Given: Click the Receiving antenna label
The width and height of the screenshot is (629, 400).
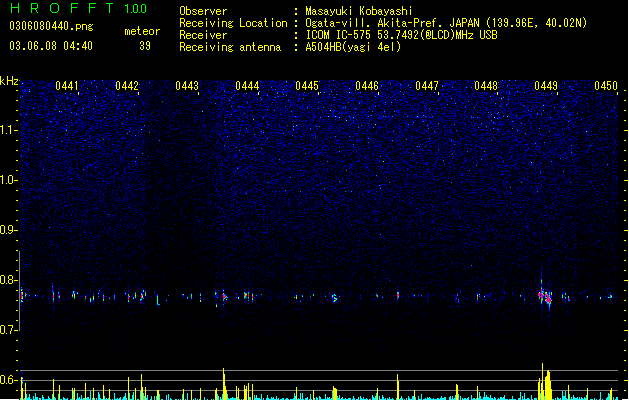Looking at the screenshot, I should point(230,47).
